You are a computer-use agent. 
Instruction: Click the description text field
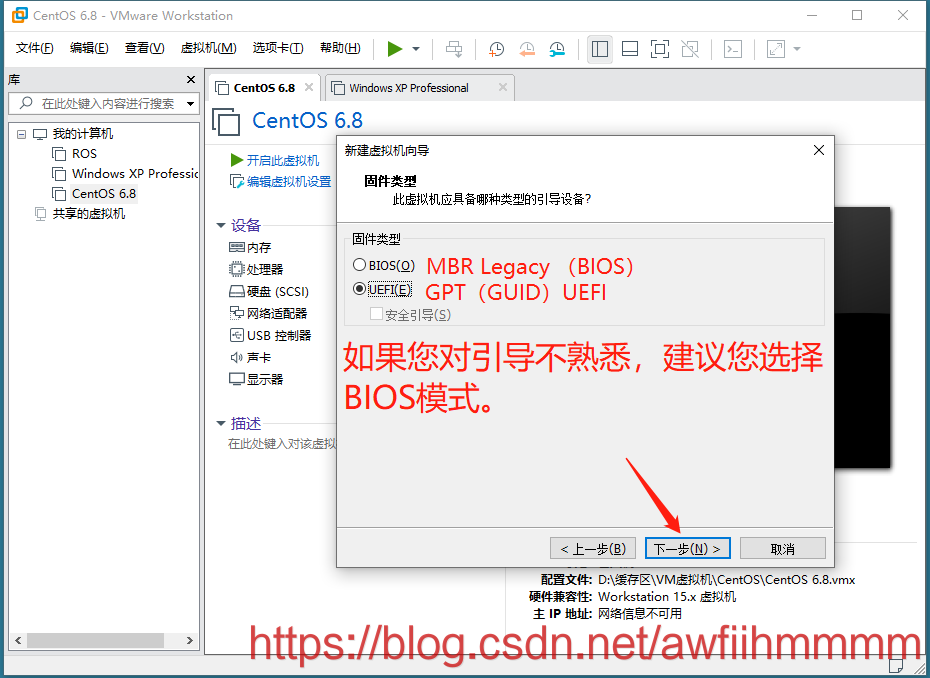[x=282, y=444]
